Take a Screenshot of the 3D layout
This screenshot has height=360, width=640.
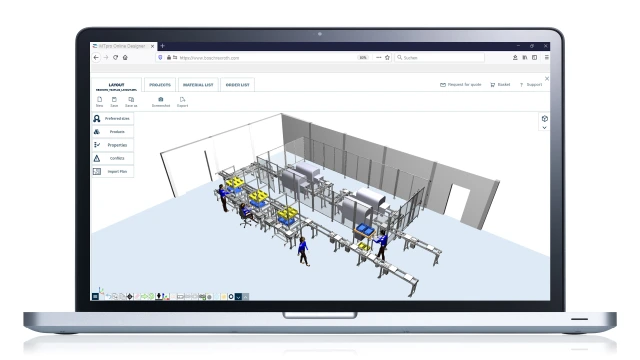click(161, 102)
